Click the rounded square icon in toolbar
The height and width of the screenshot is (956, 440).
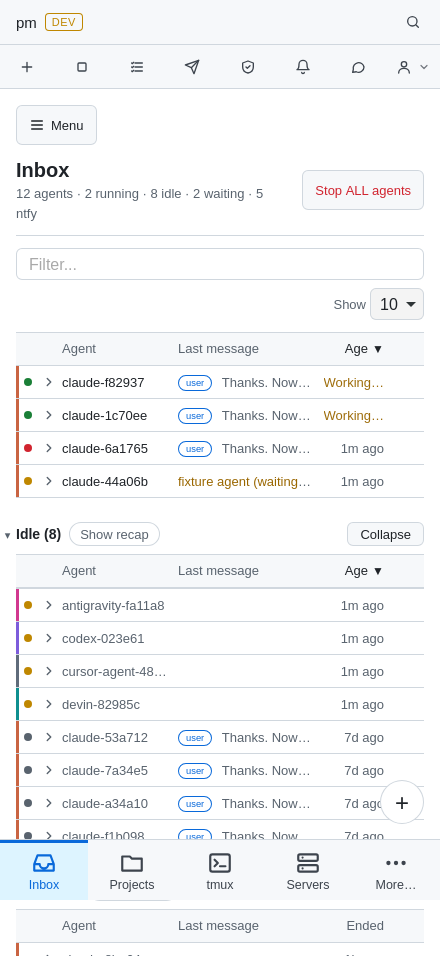(82, 67)
